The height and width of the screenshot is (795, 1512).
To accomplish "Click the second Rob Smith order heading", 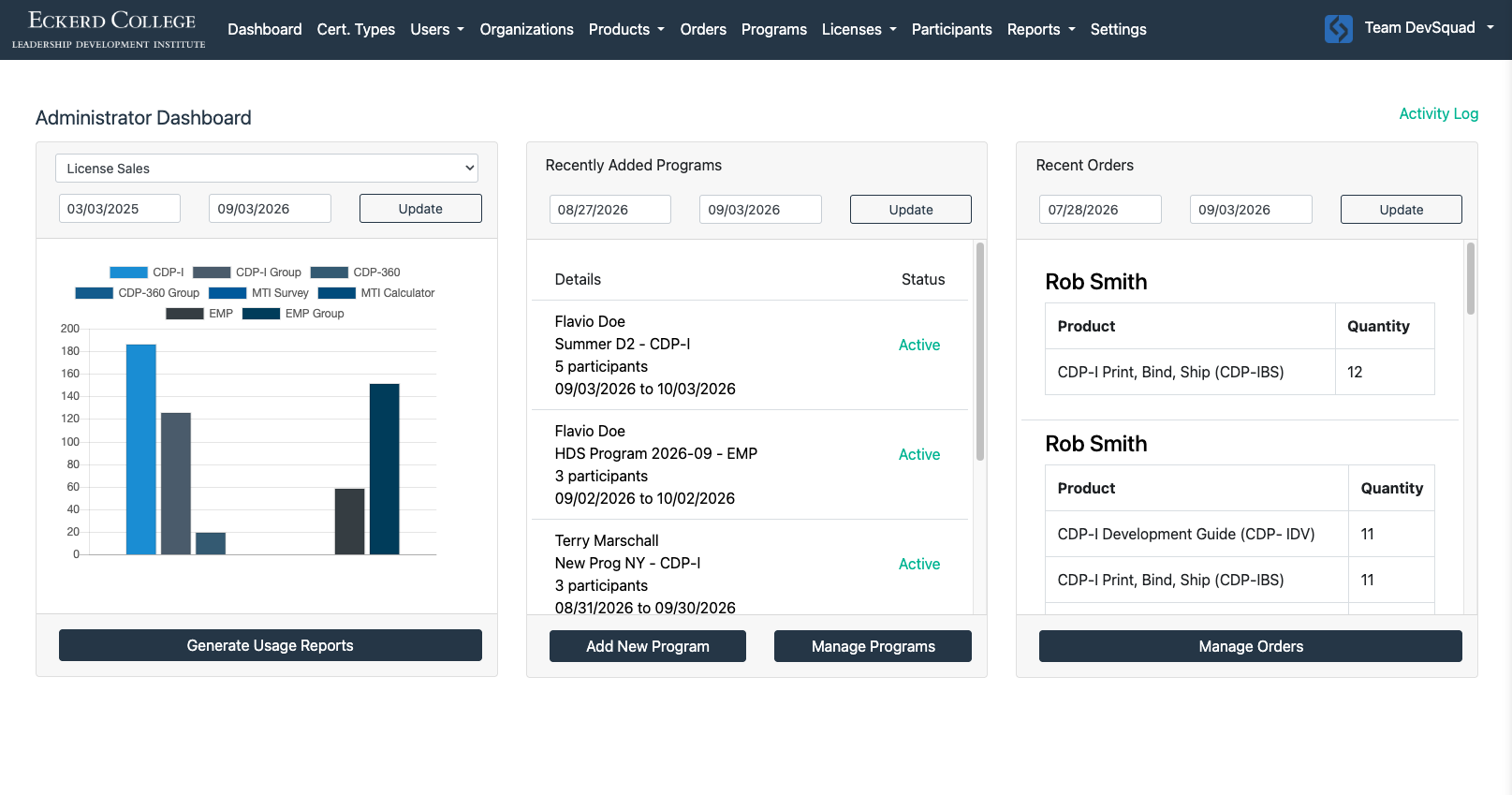I will point(1096,444).
